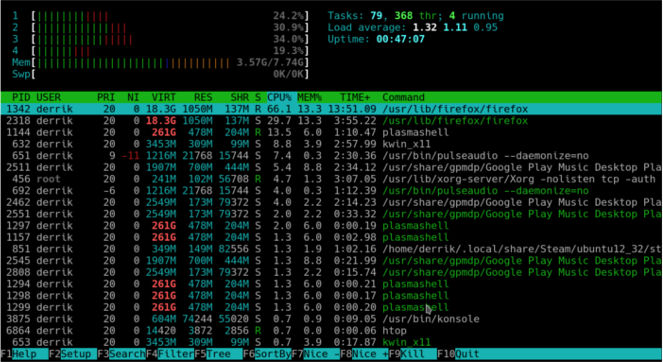This screenshot has height=362, width=663.
Task: Select the gpmdp process PID 2462
Action: click(332, 202)
